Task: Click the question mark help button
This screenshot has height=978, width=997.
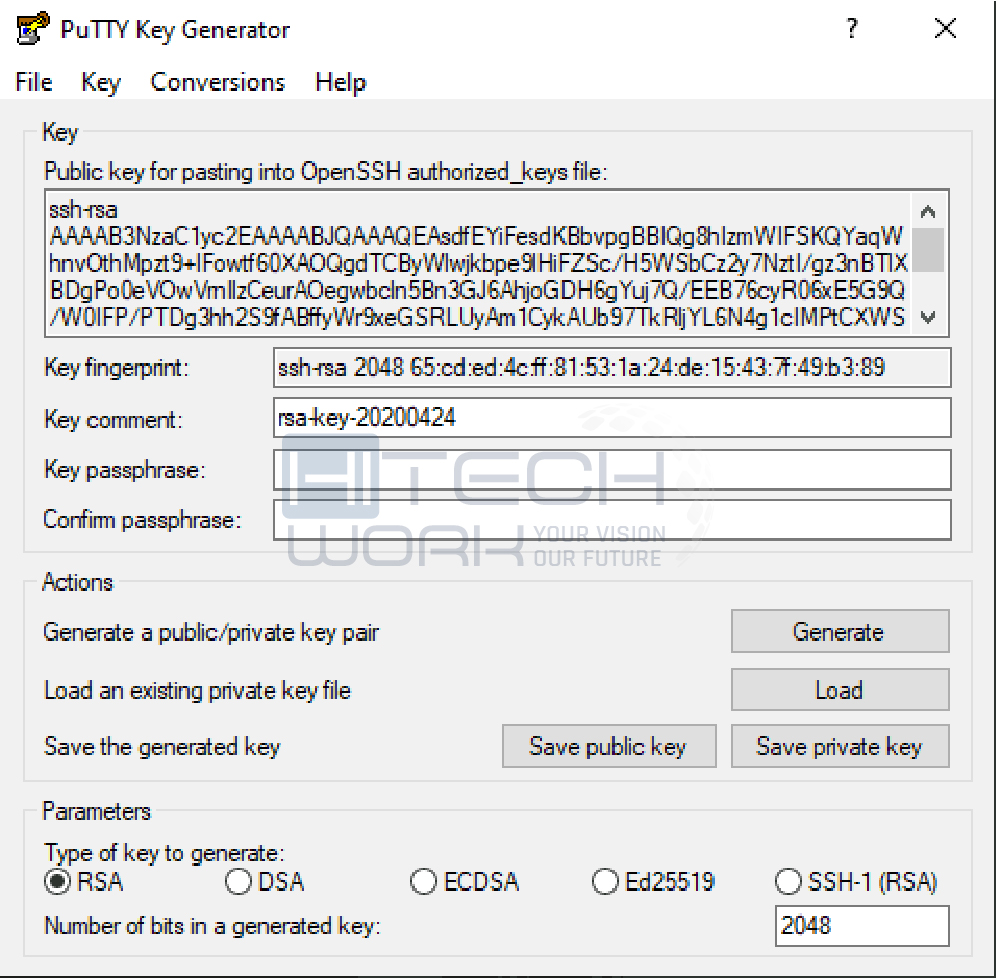Action: click(x=851, y=28)
